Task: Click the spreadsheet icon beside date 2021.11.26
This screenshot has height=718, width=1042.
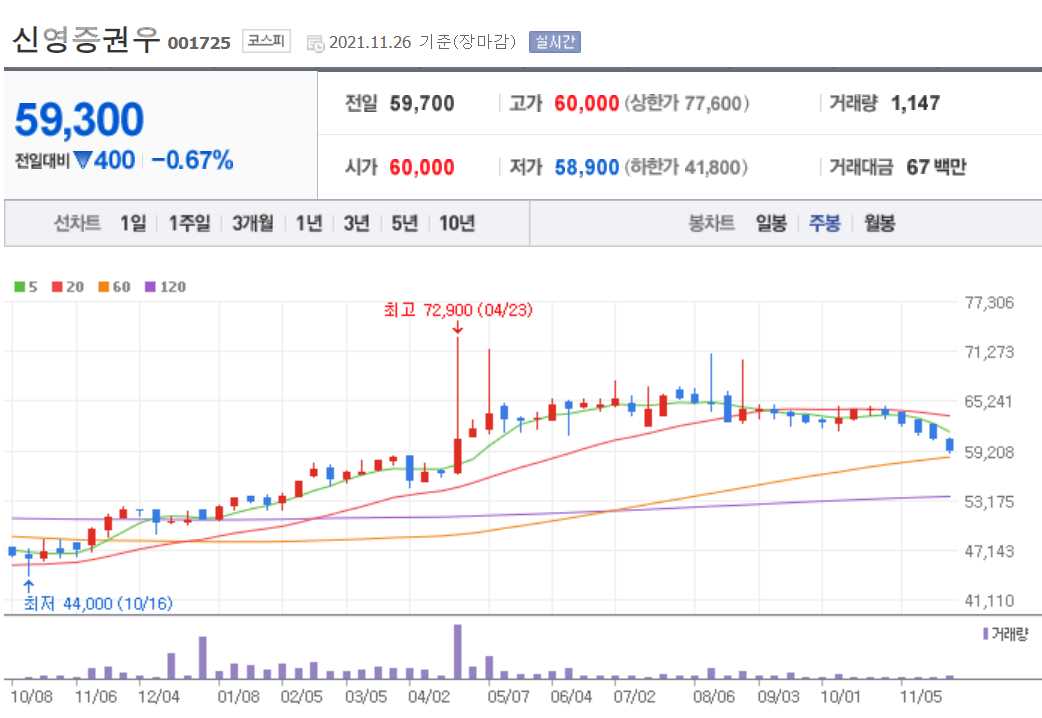Action: 314,42
